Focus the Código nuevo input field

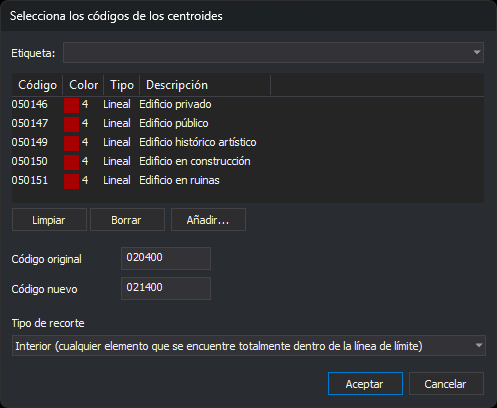click(x=166, y=288)
